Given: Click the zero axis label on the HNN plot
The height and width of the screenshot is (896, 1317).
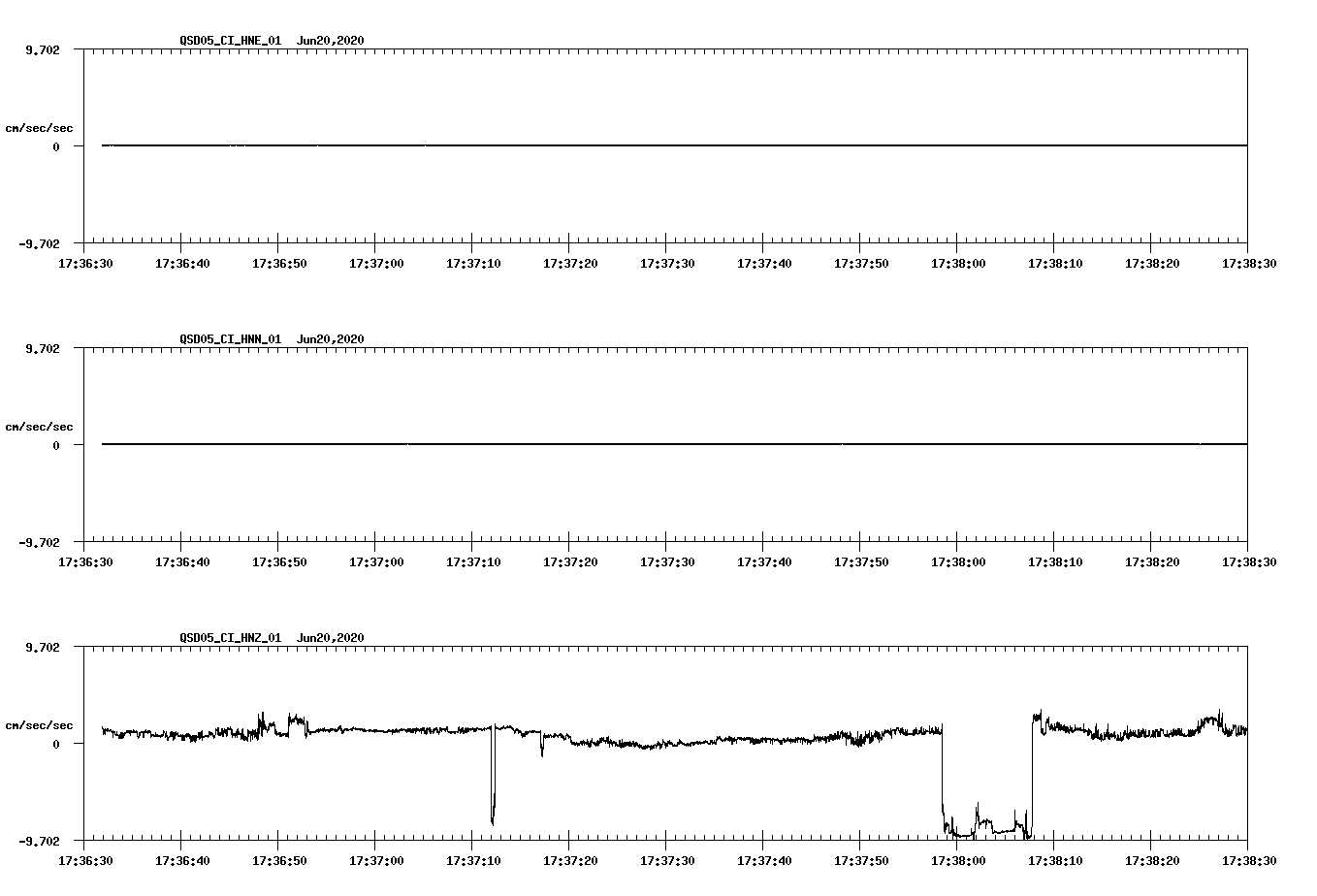Looking at the screenshot, I should [x=56, y=446].
